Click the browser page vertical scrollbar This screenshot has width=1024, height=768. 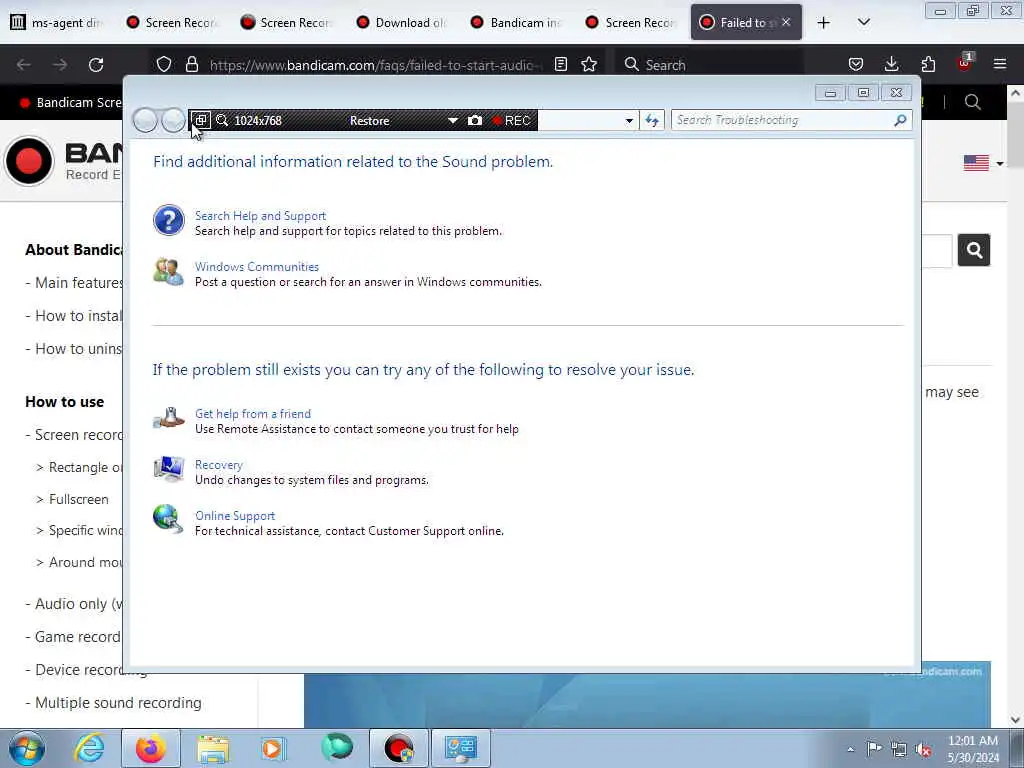(x=1016, y=405)
